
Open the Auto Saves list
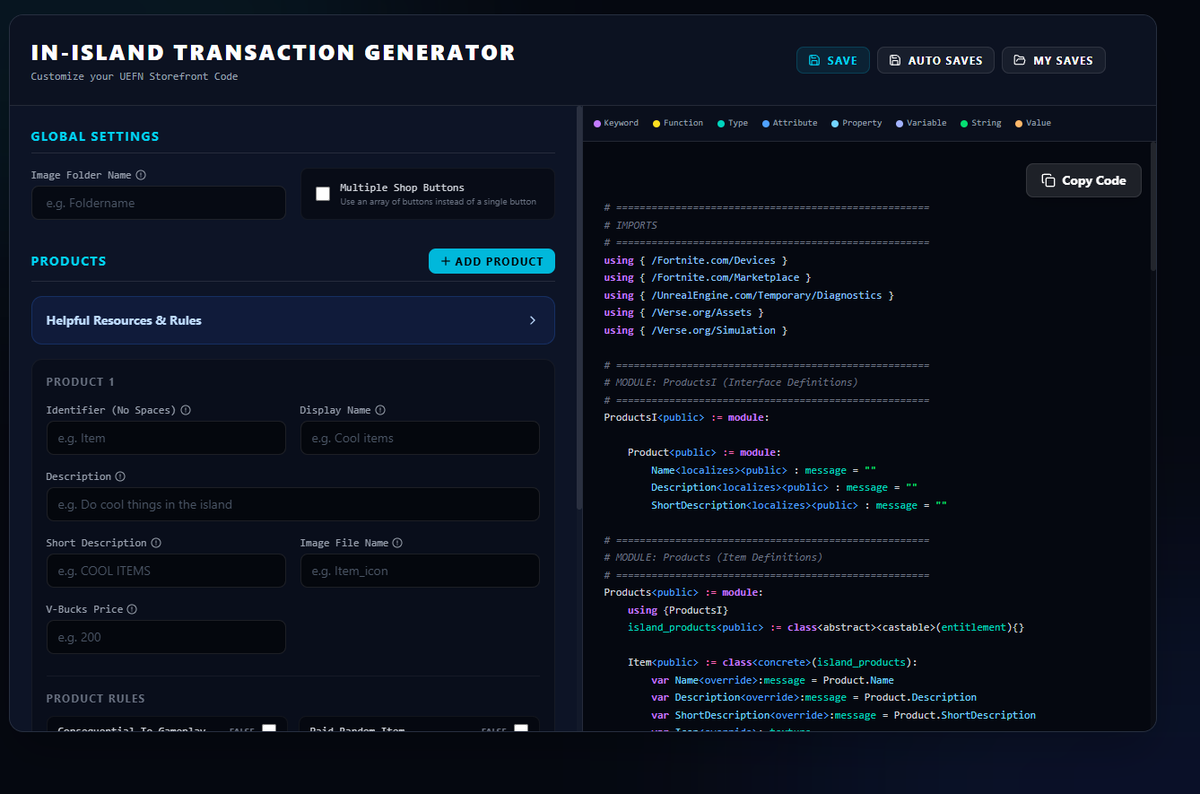(x=936, y=60)
